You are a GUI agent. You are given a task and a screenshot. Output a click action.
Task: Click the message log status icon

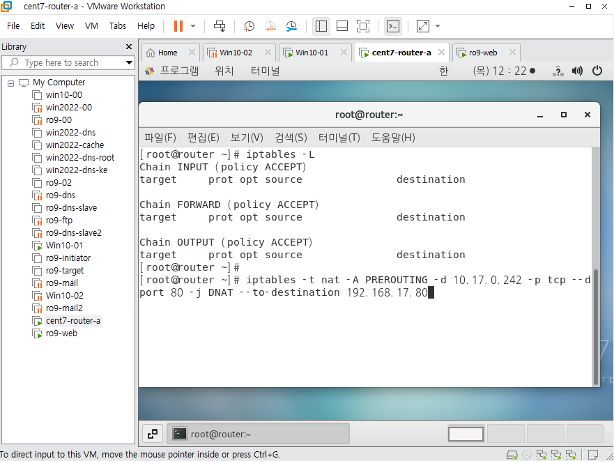(593, 455)
